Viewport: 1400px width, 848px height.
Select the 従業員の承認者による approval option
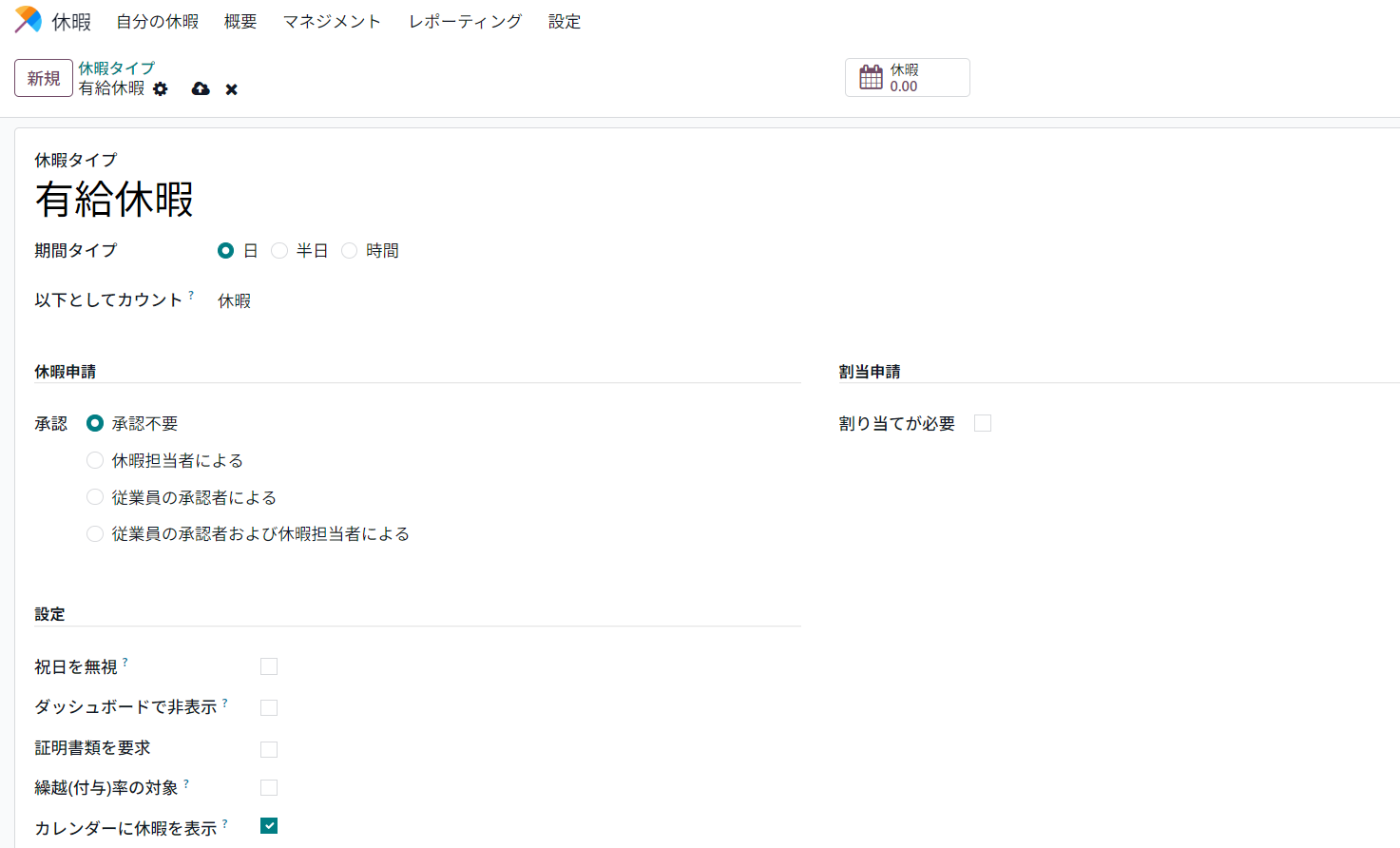[95, 497]
